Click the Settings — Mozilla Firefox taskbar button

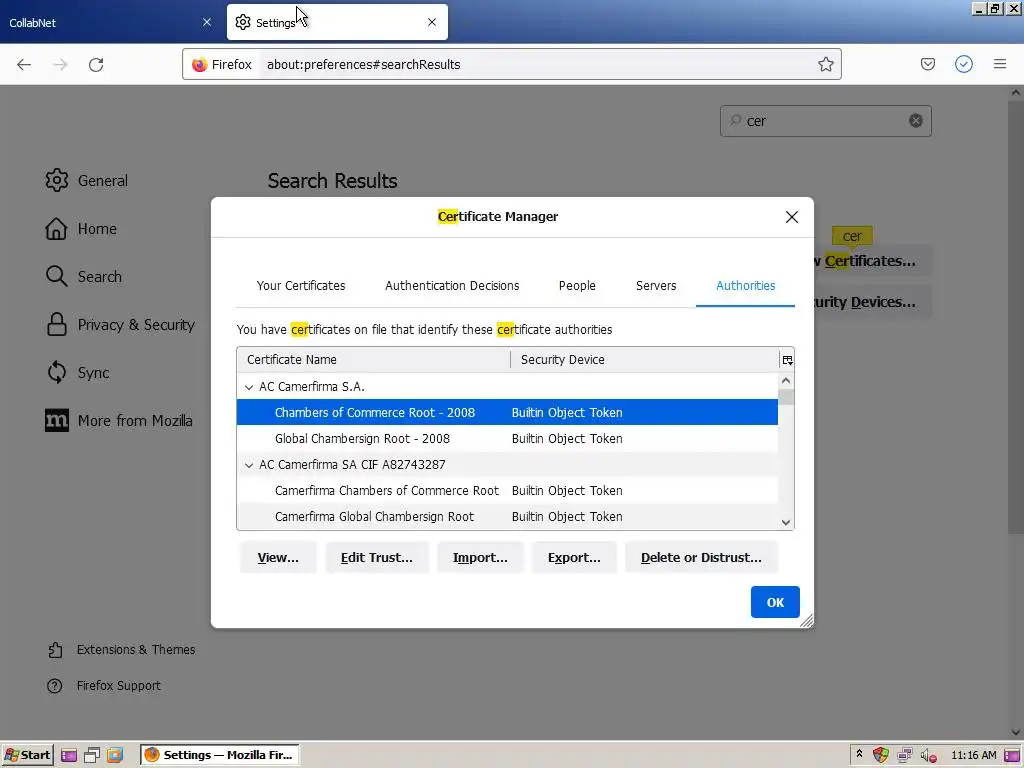coord(219,755)
